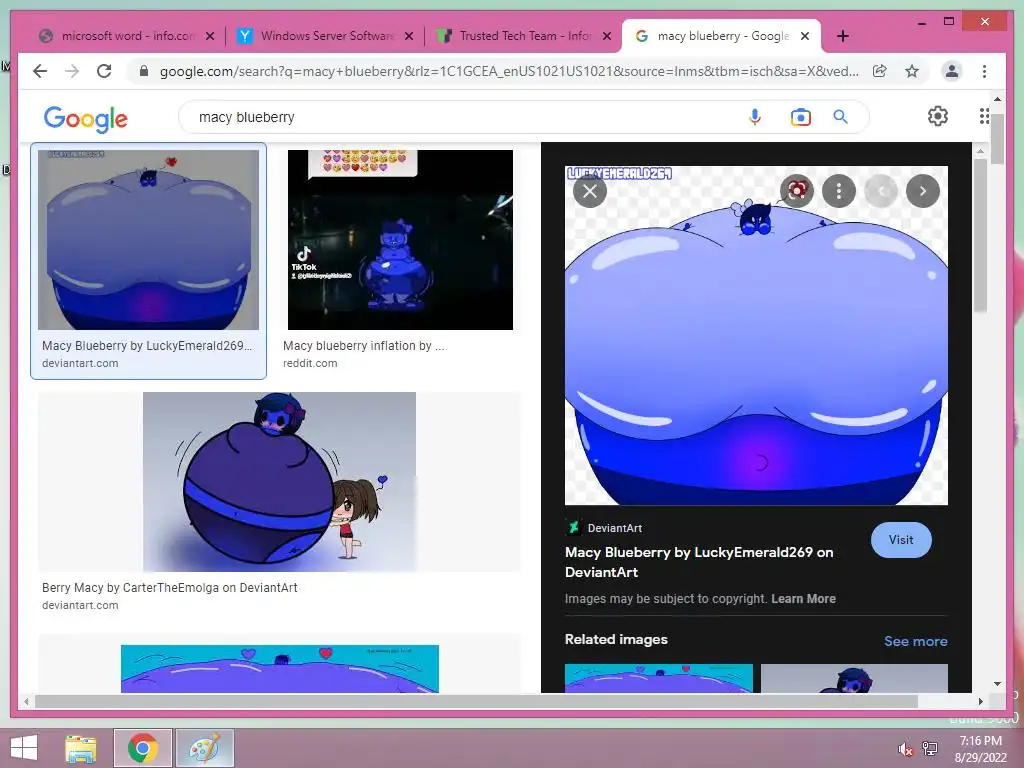
Task: Reload the page with the refresh icon
Action: pyautogui.click(x=104, y=71)
